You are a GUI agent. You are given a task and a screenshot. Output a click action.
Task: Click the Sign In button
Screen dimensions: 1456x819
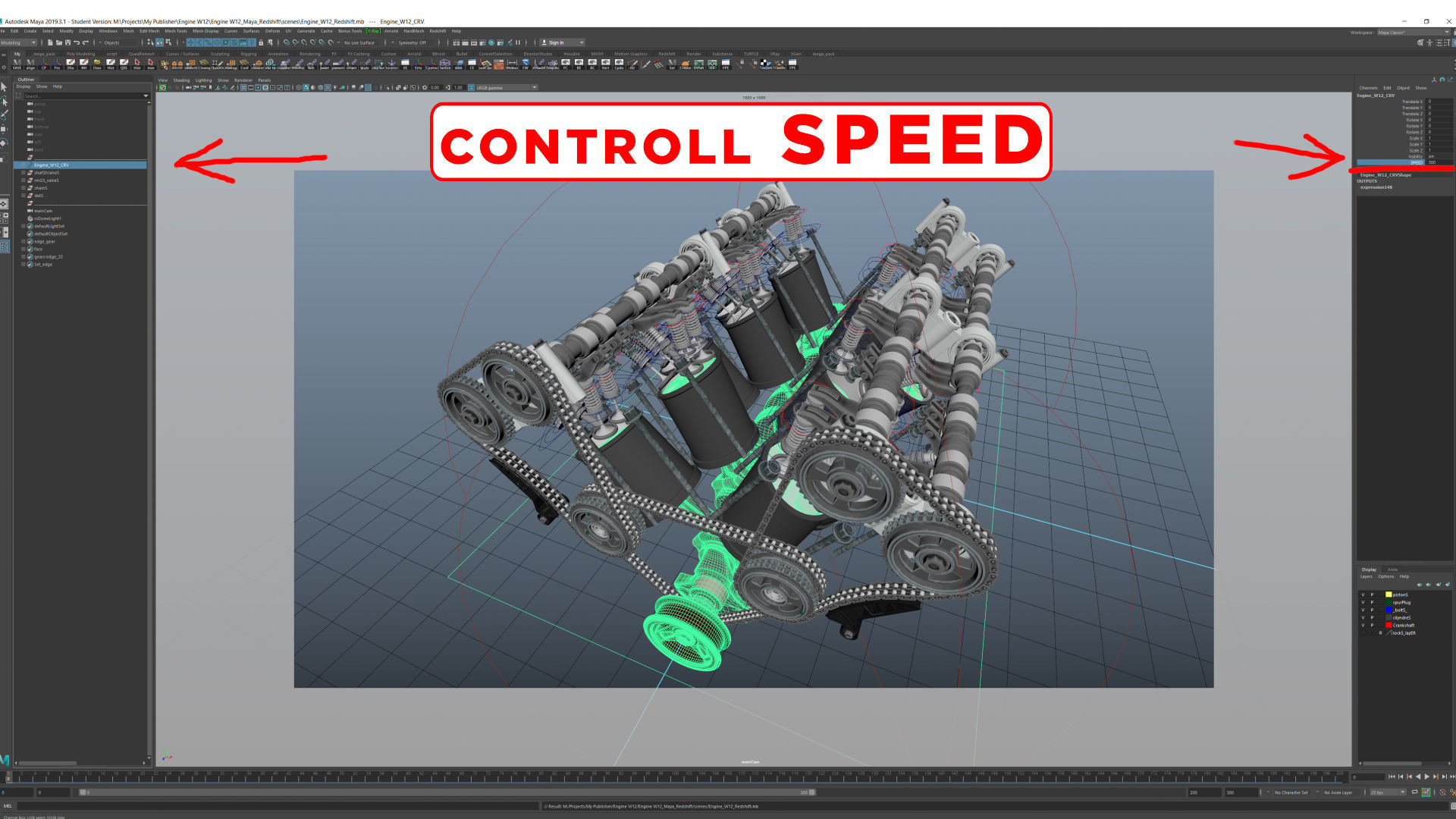tap(556, 42)
